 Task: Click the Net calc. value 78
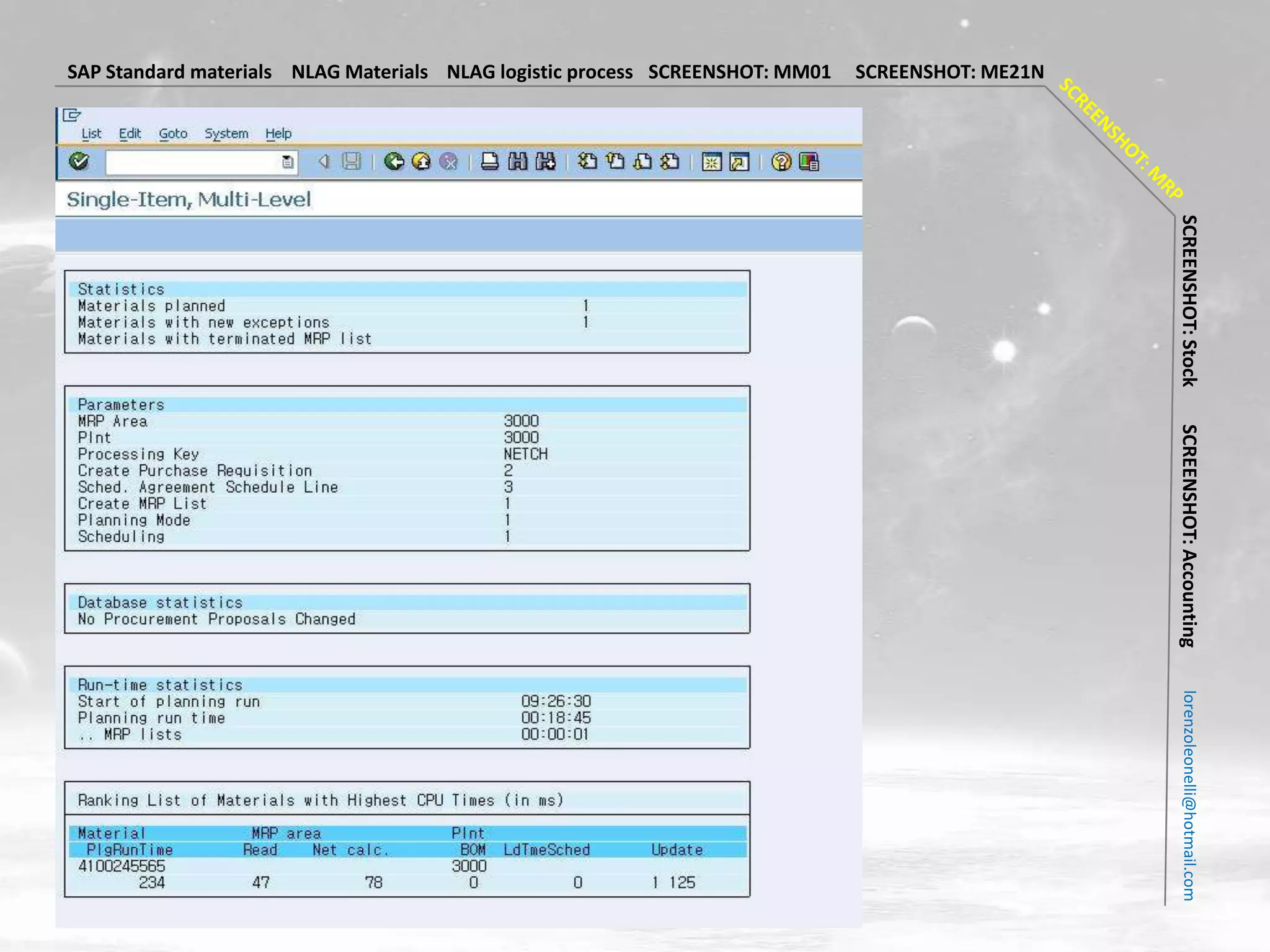coord(373,883)
